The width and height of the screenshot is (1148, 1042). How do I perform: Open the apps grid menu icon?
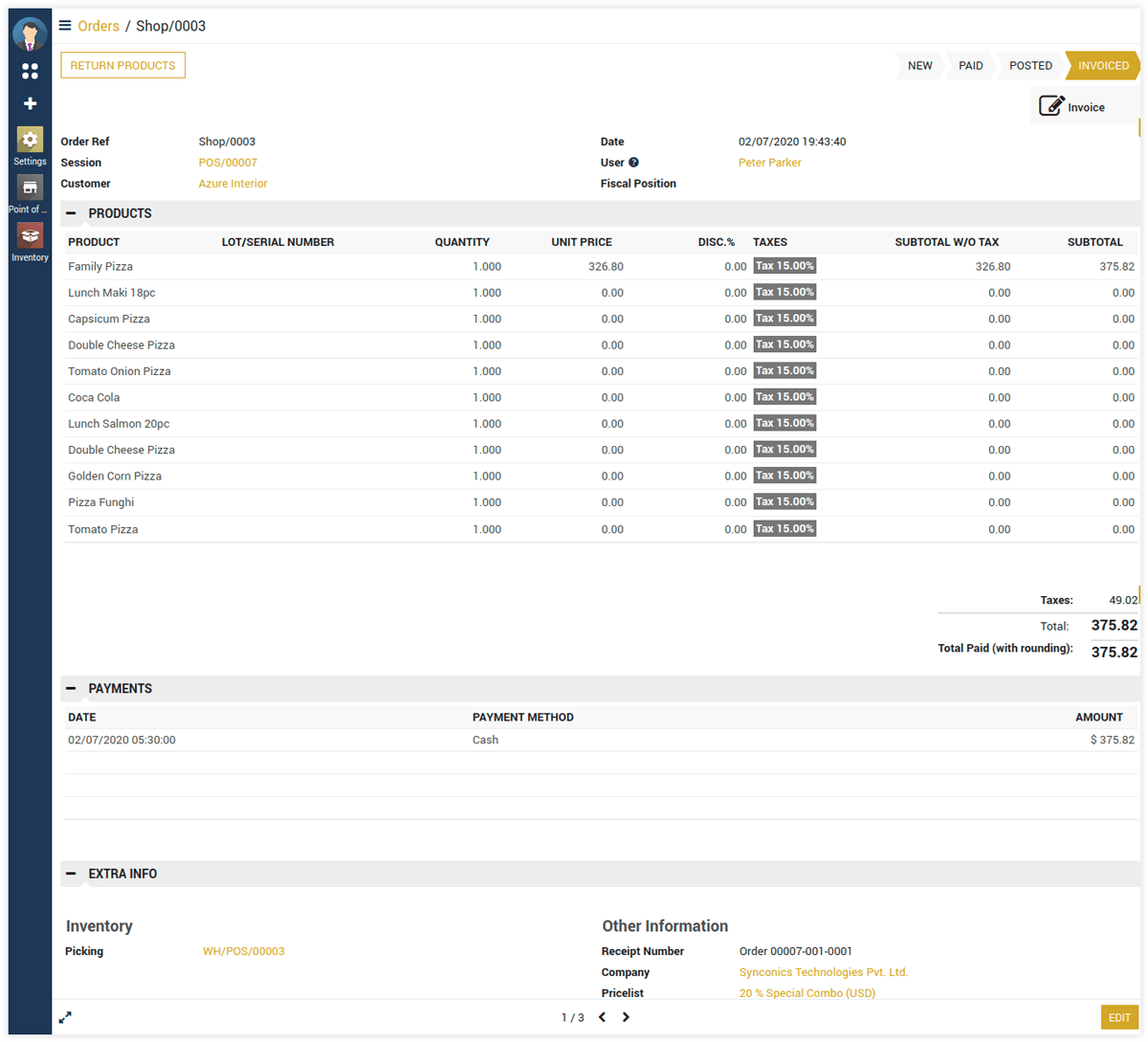click(x=30, y=72)
